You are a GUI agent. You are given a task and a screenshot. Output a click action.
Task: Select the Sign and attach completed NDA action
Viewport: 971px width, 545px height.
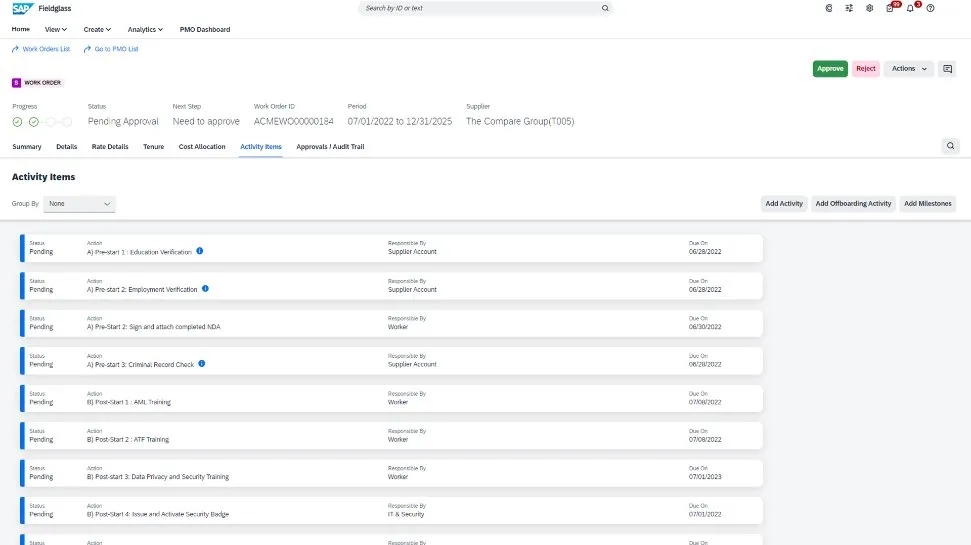click(154, 327)
